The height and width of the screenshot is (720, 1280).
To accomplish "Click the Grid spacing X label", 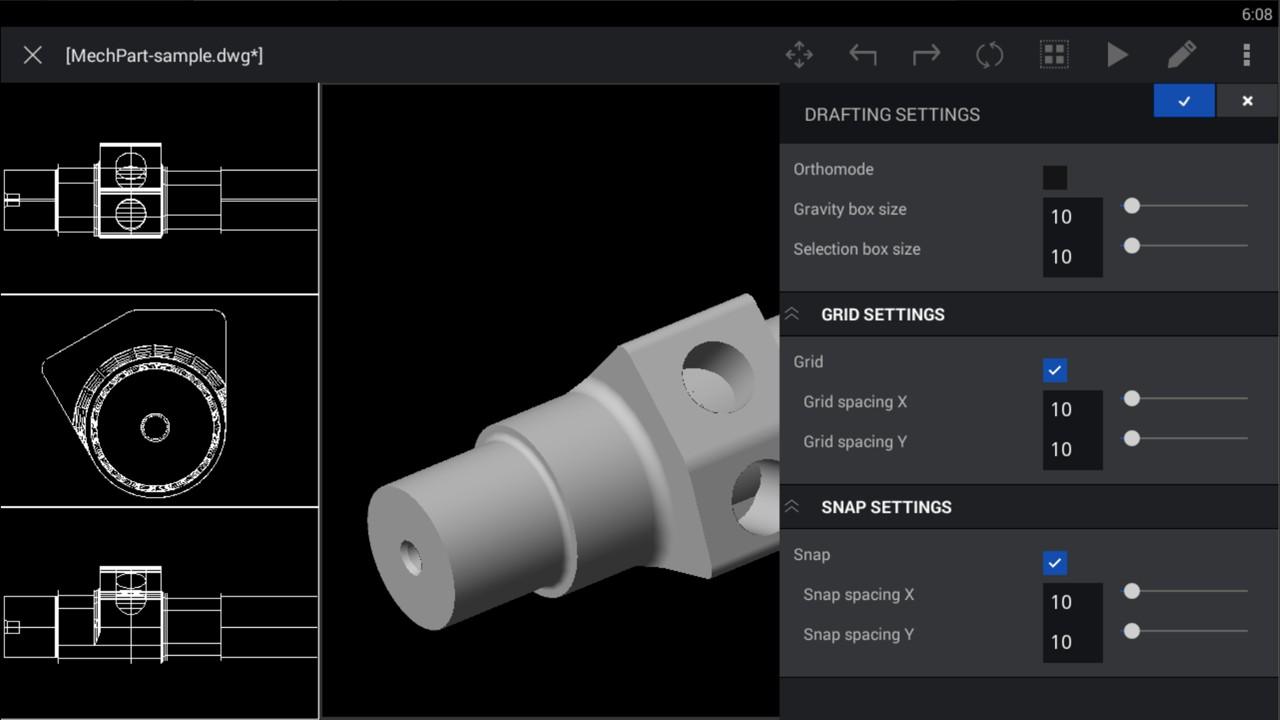I will pos(855,402).
